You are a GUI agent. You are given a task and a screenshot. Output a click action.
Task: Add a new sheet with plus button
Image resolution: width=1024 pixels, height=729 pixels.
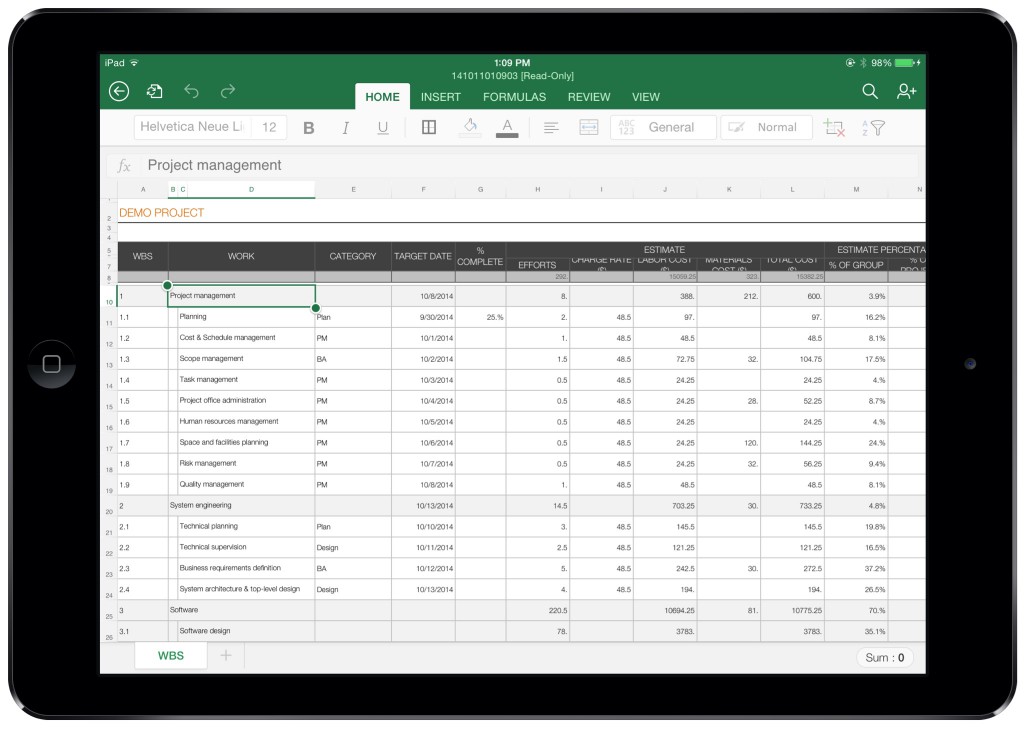[226, 655]
